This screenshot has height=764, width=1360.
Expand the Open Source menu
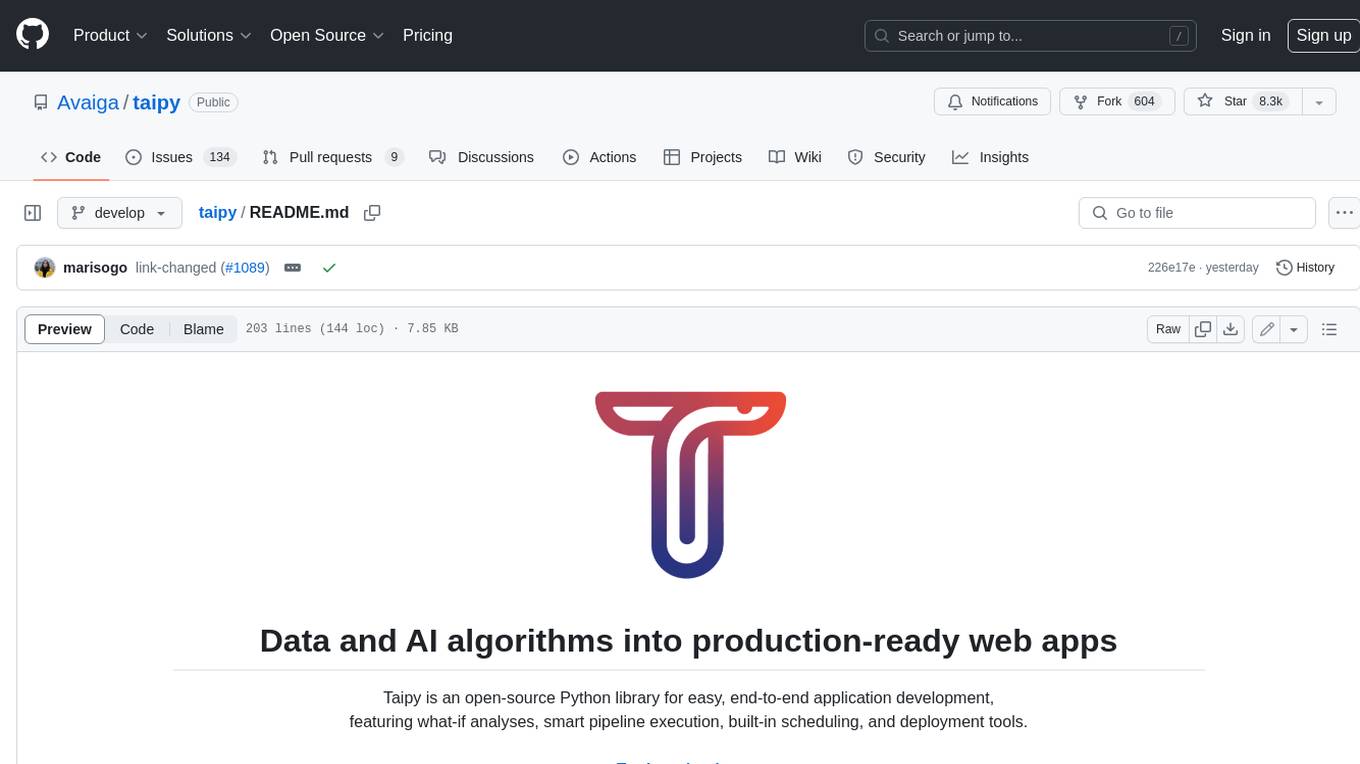point(327,35)
